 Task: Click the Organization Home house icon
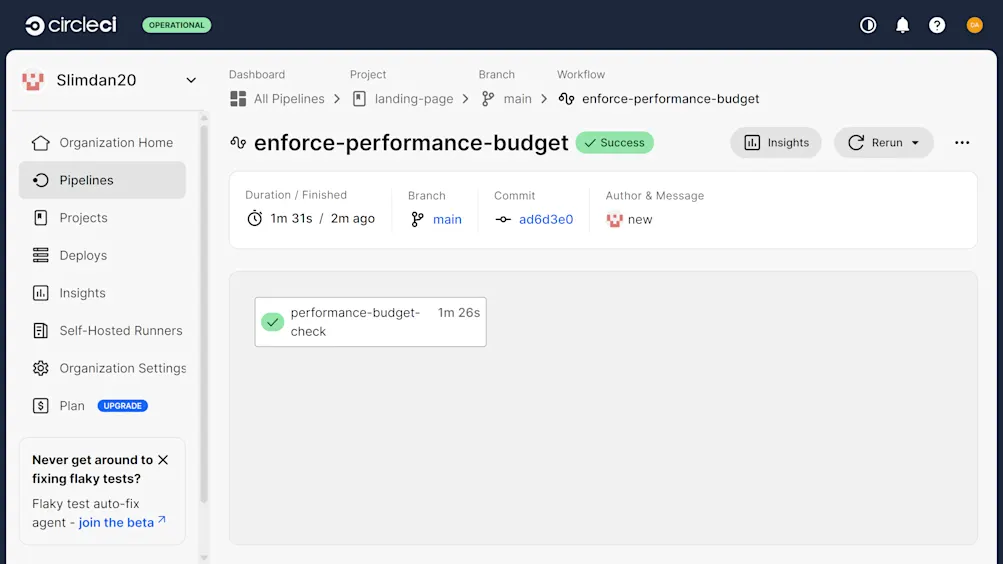click(40, 143)
